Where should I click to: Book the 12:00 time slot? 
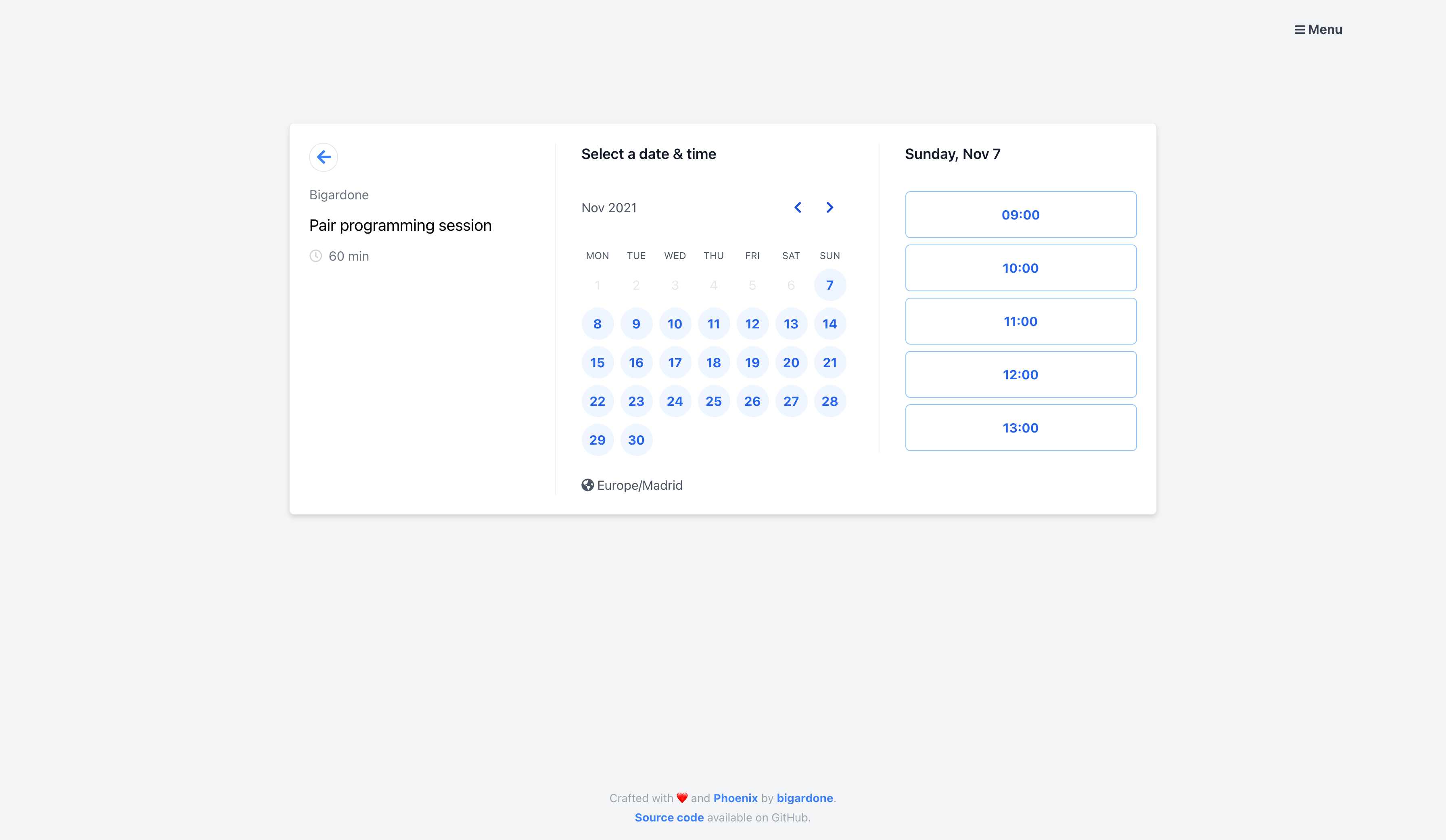[x=1020, y=375]
